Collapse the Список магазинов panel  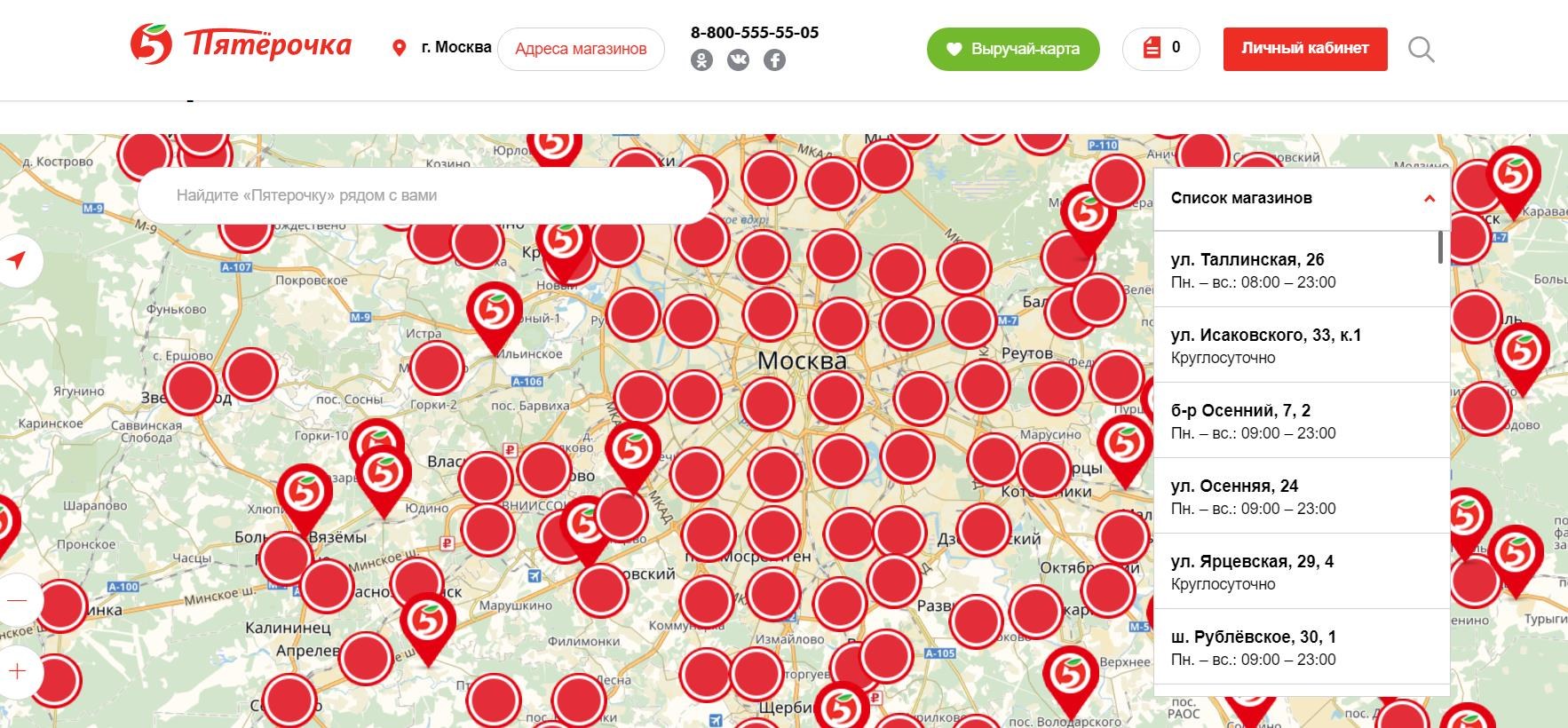coord(1429,198)
